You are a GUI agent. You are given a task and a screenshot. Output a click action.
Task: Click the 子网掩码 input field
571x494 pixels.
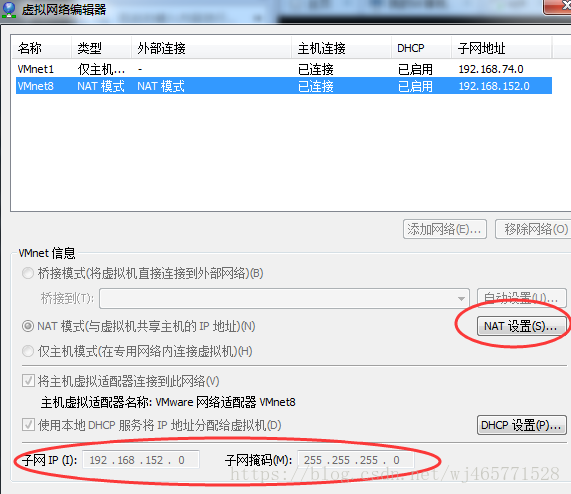[355, 460]
